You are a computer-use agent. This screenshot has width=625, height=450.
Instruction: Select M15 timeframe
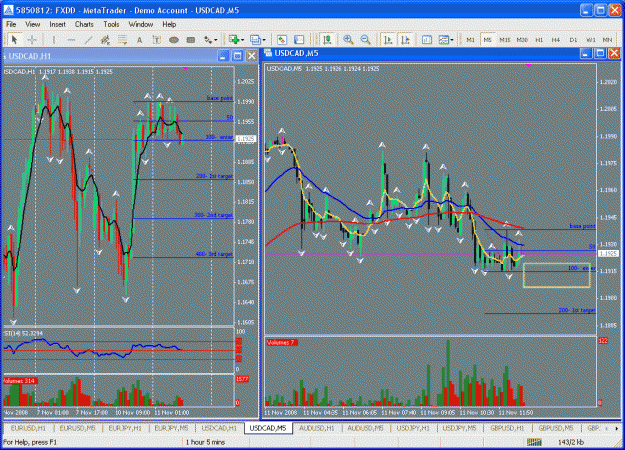click(505, 40)
